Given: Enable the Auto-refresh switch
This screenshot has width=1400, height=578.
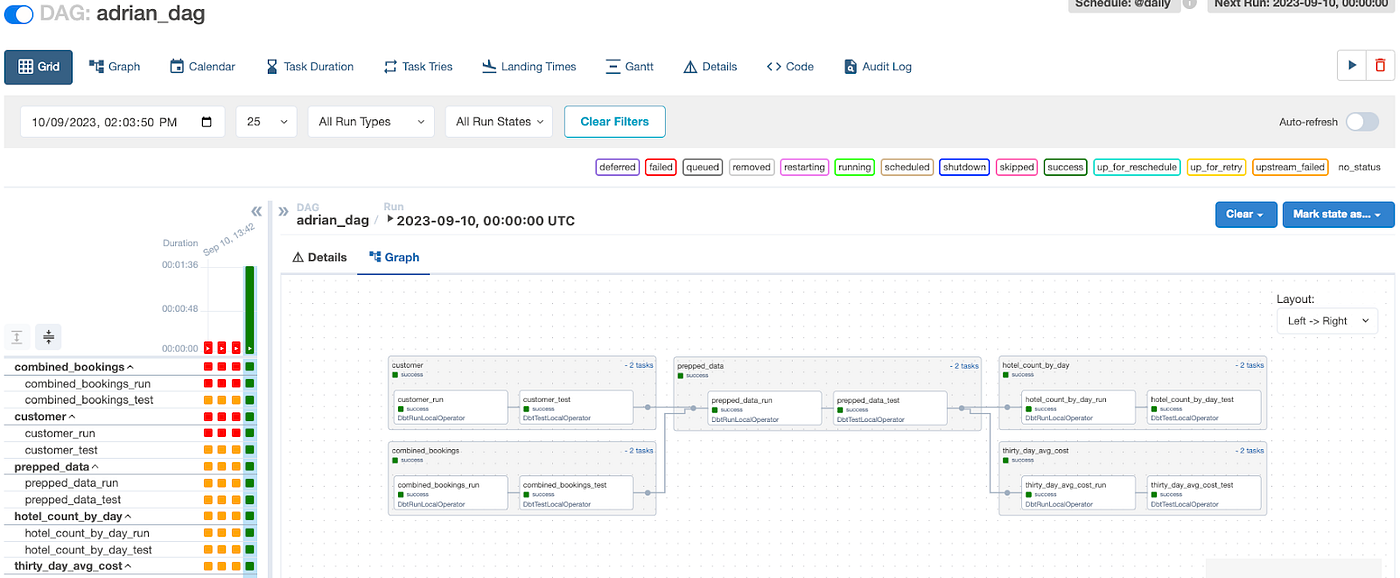Looking at the screenshot, I should tap(1361, 122).
